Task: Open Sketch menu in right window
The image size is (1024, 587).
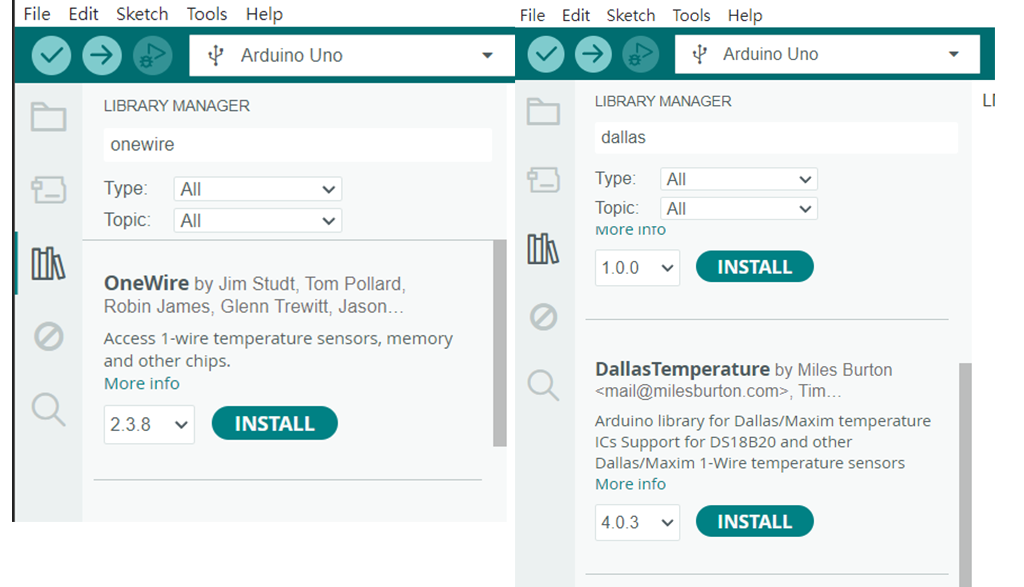Action: [630, 15]
